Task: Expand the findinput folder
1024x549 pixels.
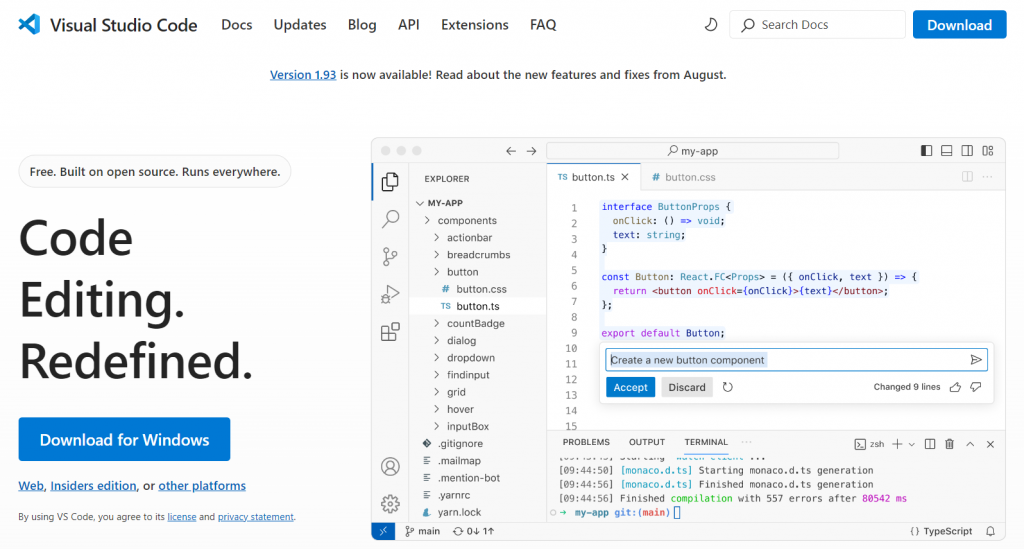Action: [437, 375]
